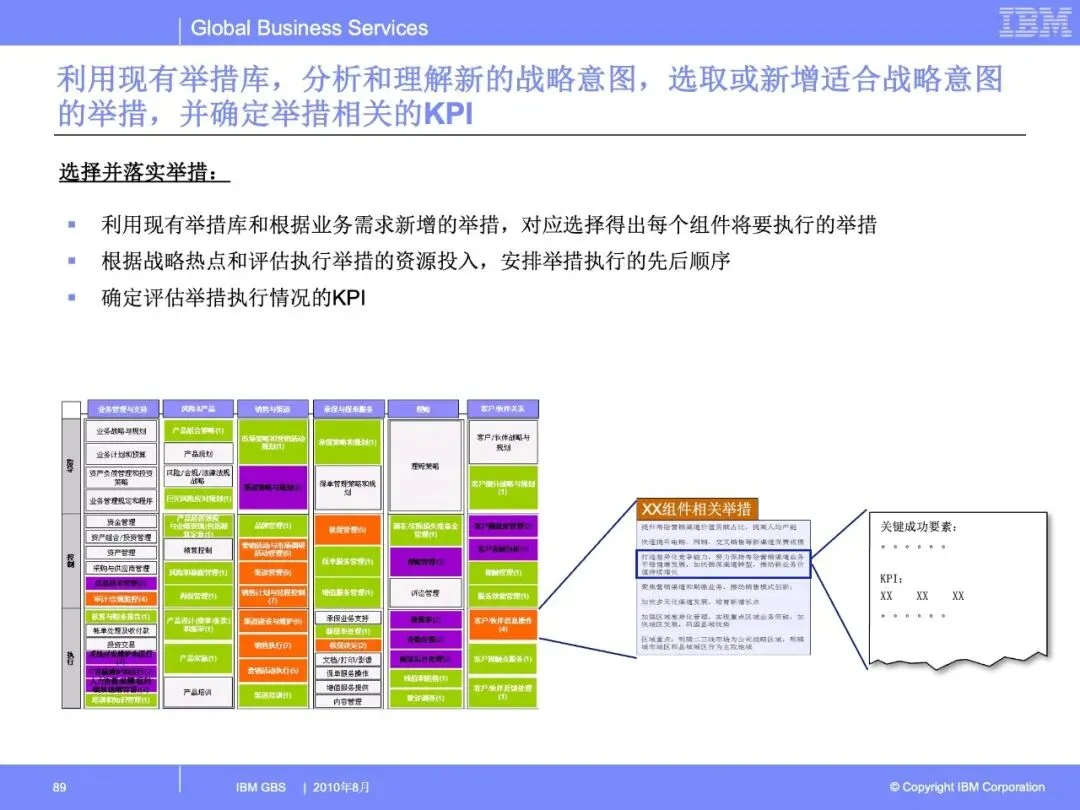Click the 销售与渠道 column header
This screenshot has width=1080, height=810.
click(x=272, y=408)
